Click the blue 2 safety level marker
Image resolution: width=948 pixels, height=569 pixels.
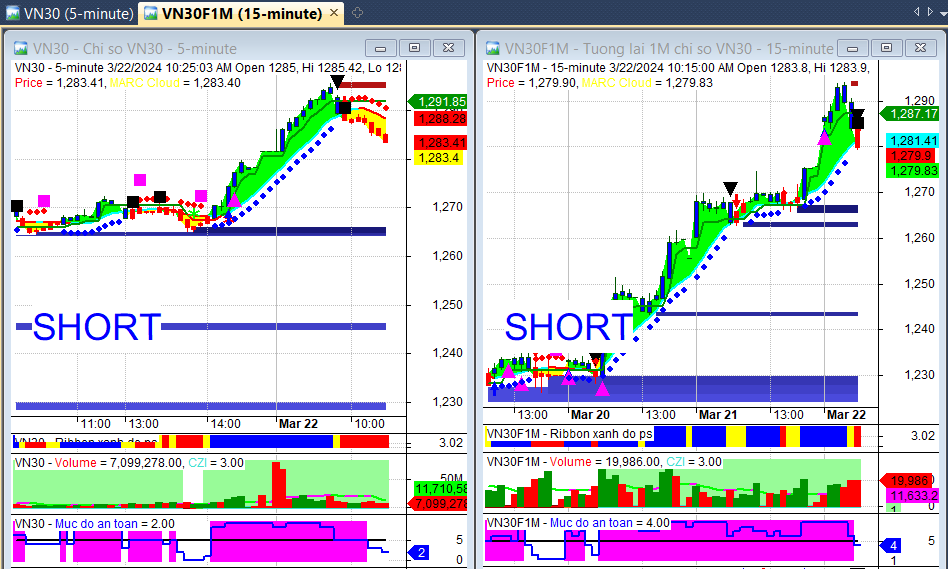pyautogui.click(x=418, y=552)
